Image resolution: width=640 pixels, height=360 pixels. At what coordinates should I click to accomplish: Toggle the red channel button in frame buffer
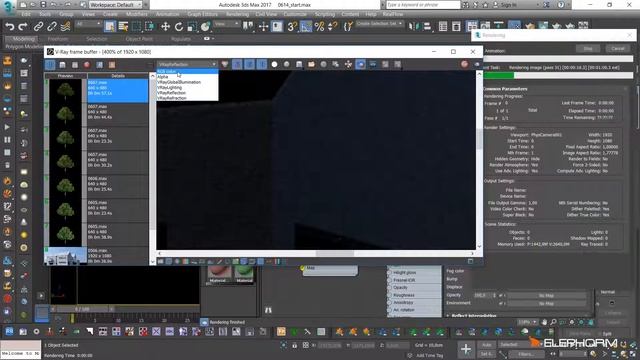point(237,64)
